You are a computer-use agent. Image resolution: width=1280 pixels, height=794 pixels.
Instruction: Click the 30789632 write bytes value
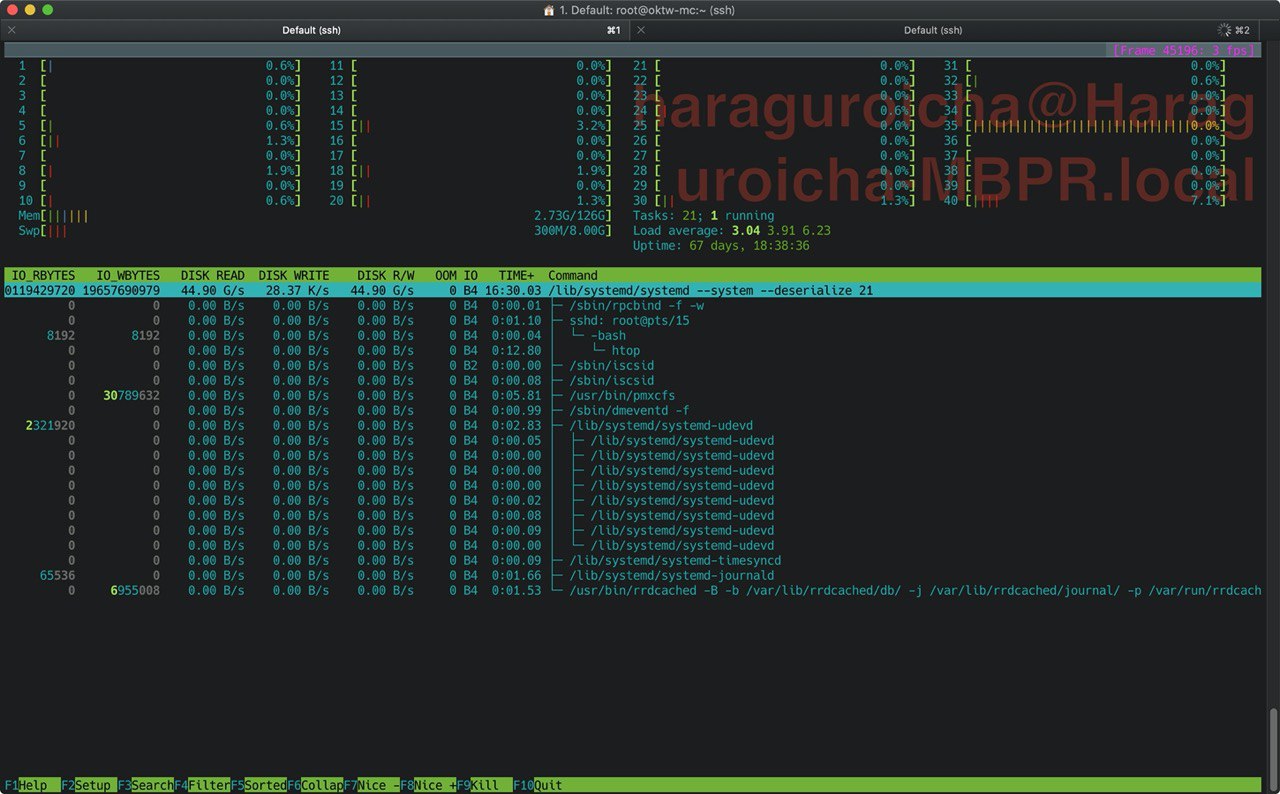[131, 395]
